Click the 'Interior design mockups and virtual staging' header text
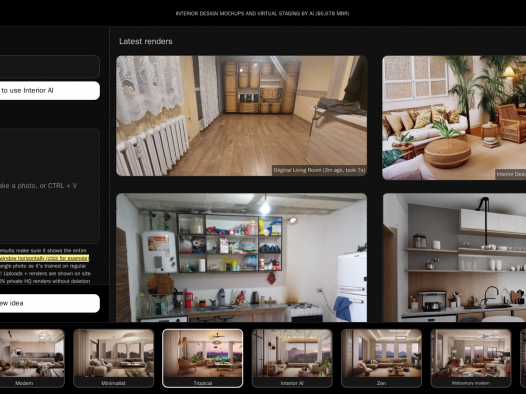 [x=262, y=14]
